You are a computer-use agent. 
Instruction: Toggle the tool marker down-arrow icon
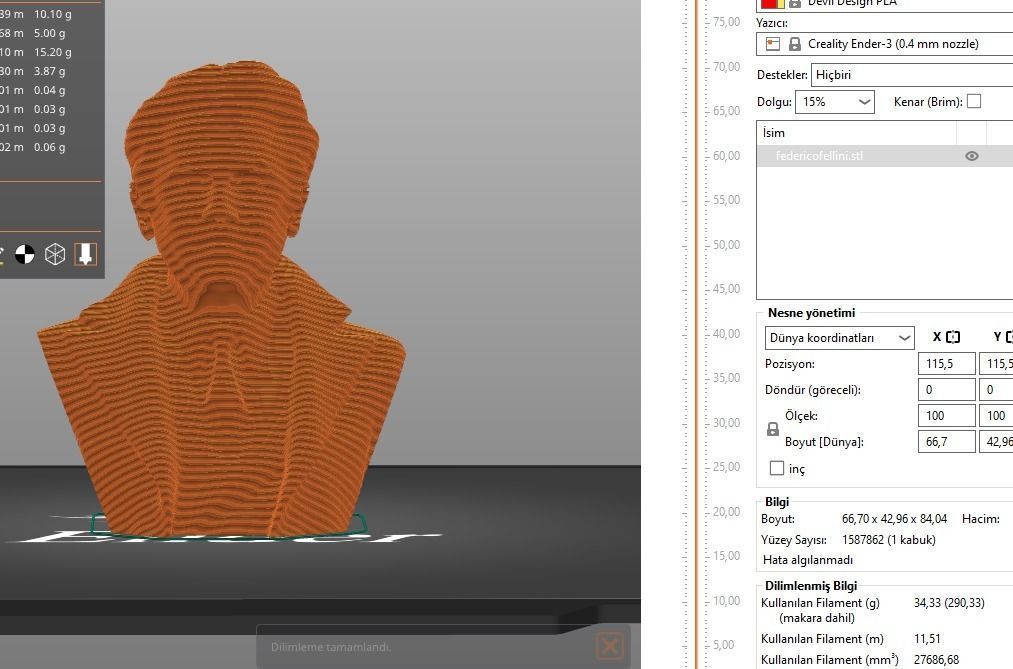tap(85, 254)
